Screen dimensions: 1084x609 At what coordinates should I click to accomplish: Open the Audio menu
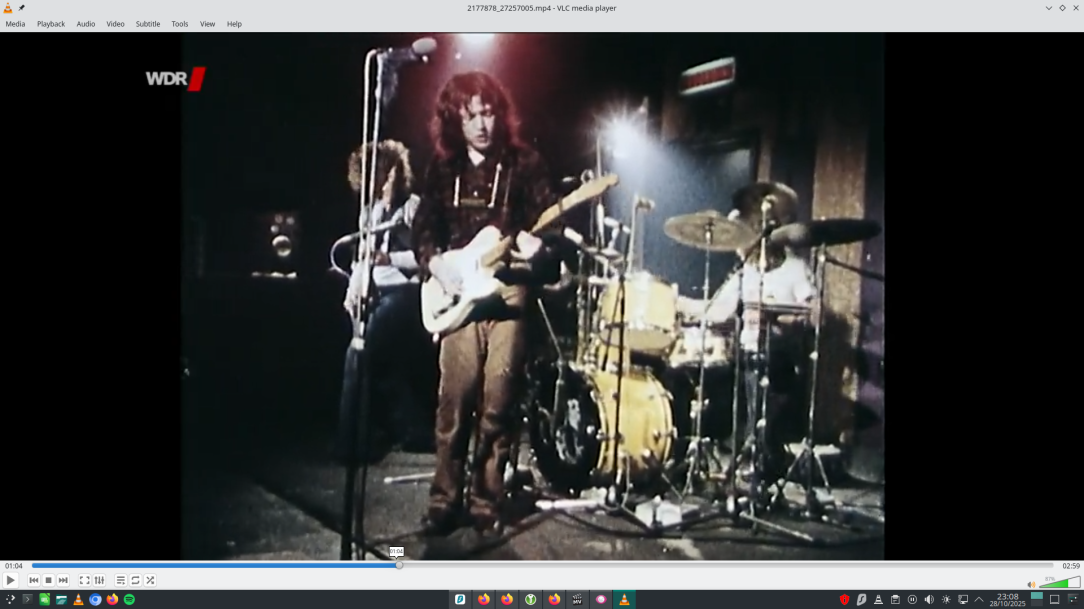(86, 24)
